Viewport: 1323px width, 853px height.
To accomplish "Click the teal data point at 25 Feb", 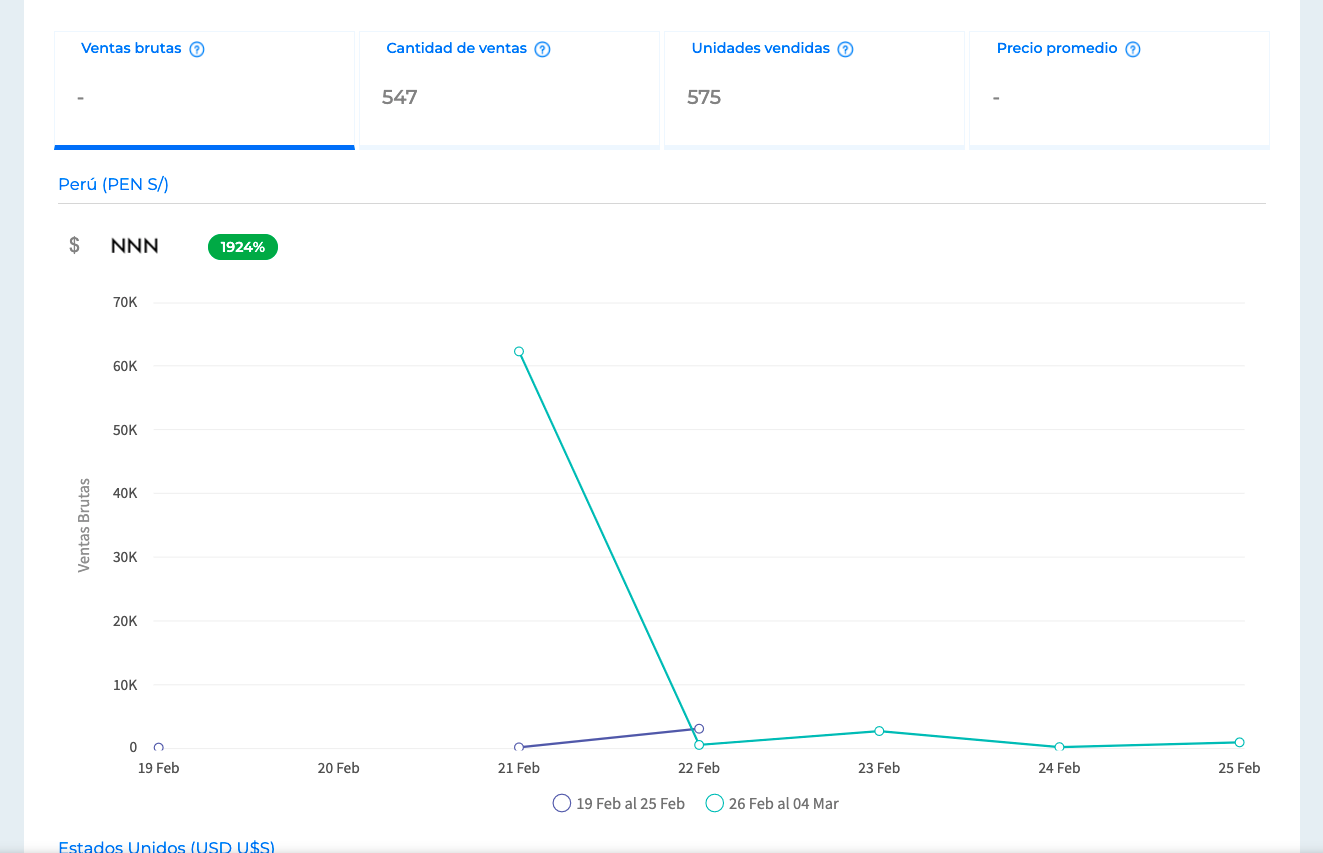I will pos(1239,742).
